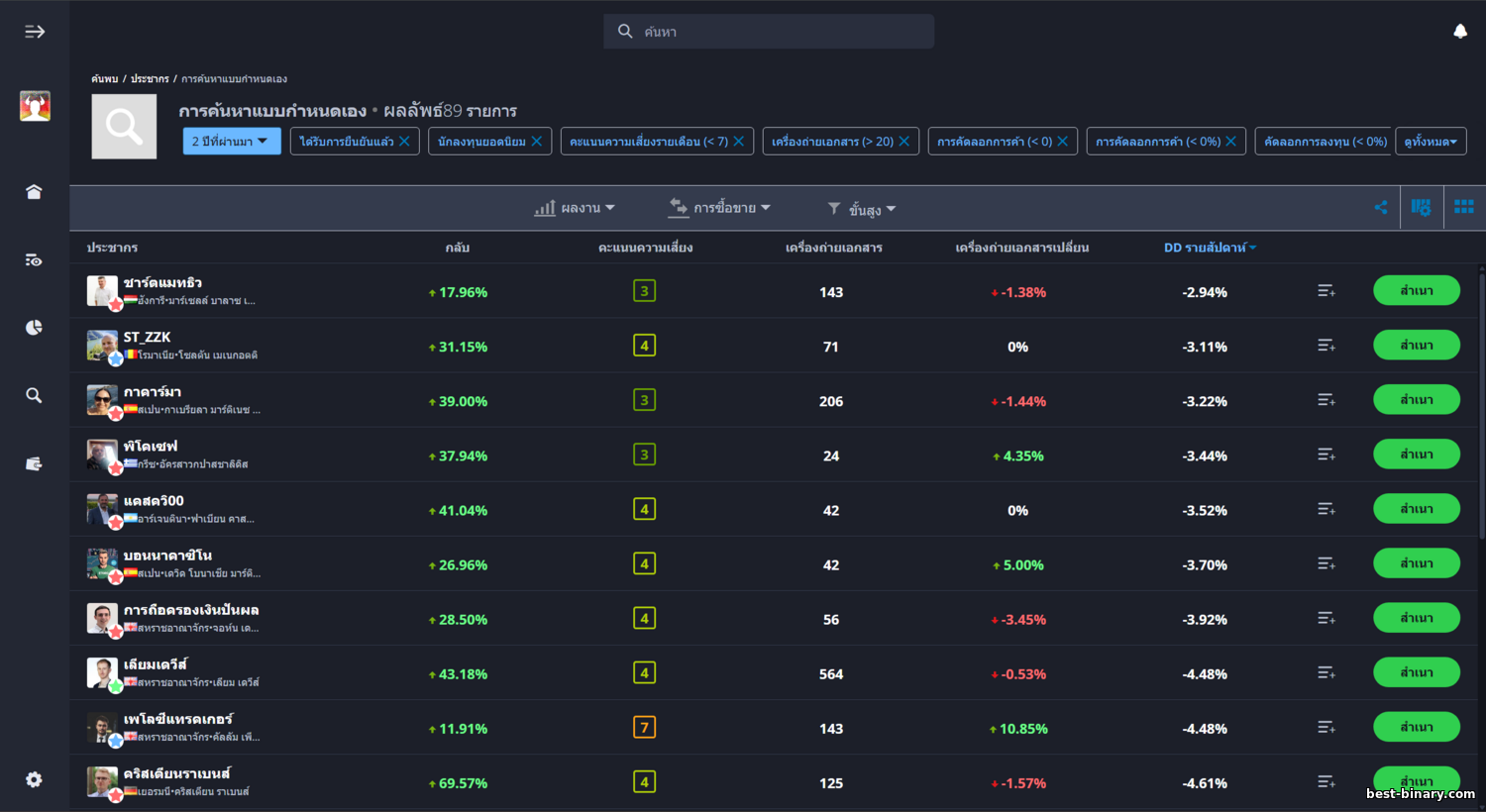The width and height of the screenshot is (1486, 812).
Task: Open sidebar wallet icon
Action: pyautogui.click(x=34, y=463)
